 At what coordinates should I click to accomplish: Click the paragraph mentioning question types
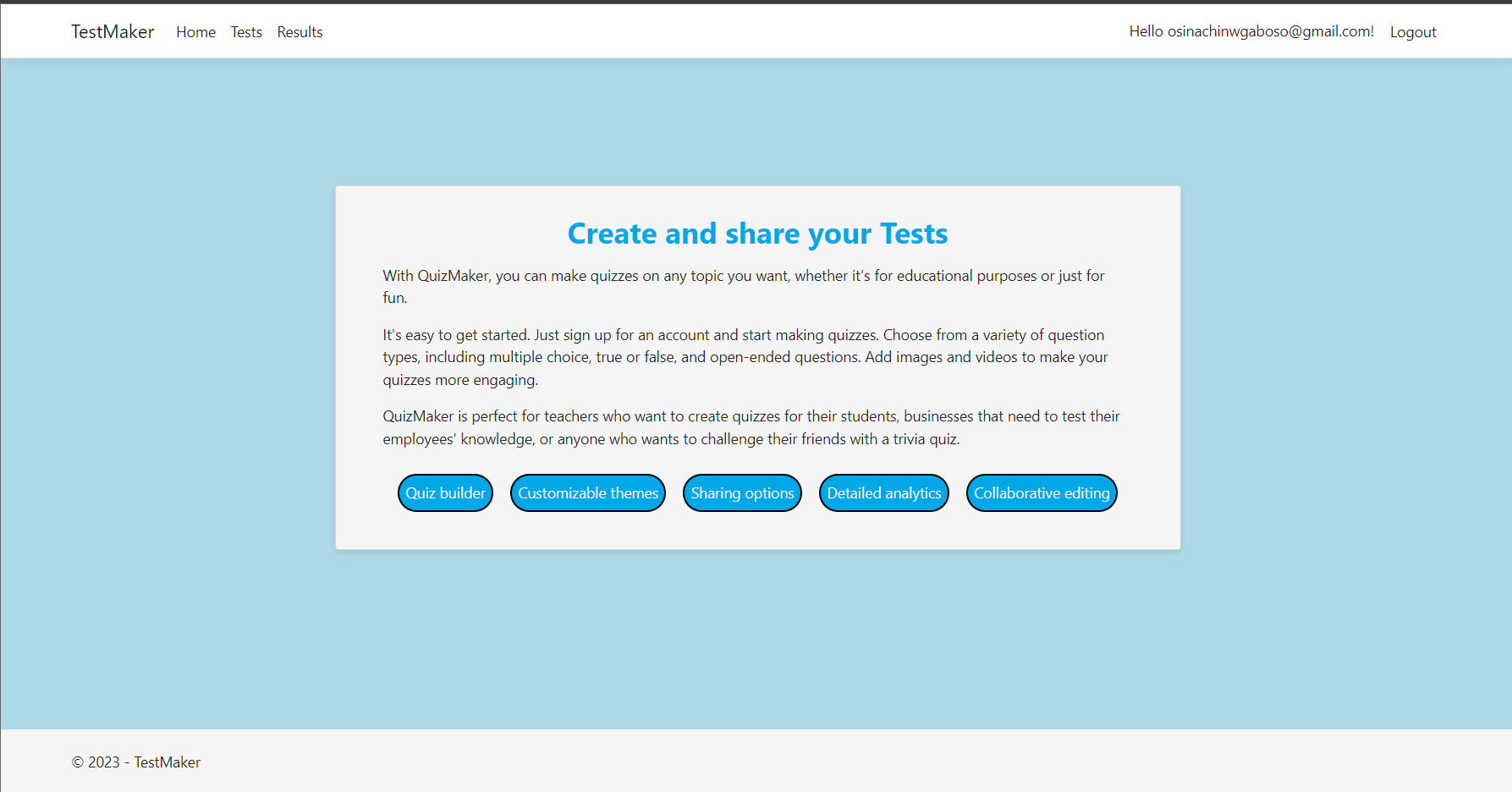click(745, 356)
